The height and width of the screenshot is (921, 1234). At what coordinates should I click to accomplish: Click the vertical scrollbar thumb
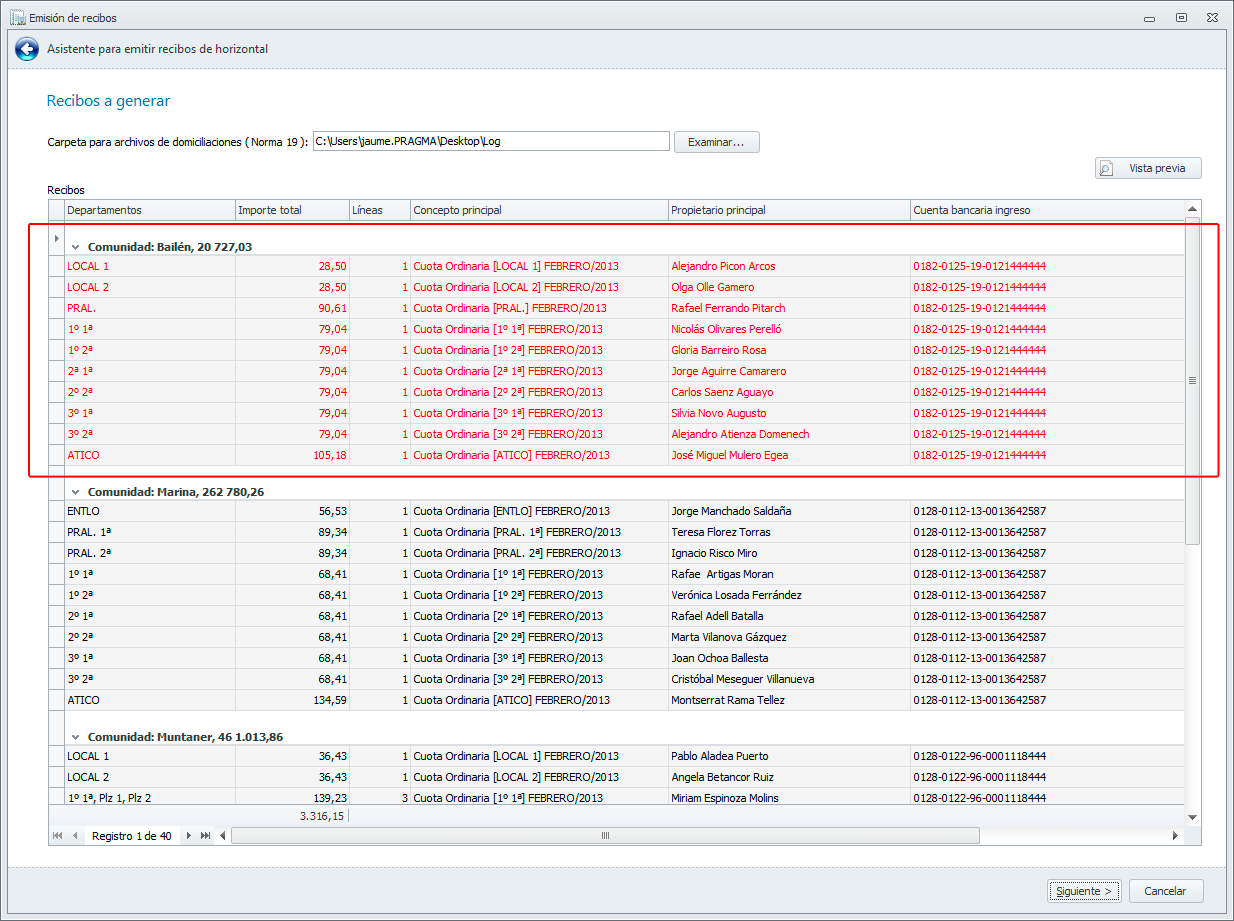1192,380
